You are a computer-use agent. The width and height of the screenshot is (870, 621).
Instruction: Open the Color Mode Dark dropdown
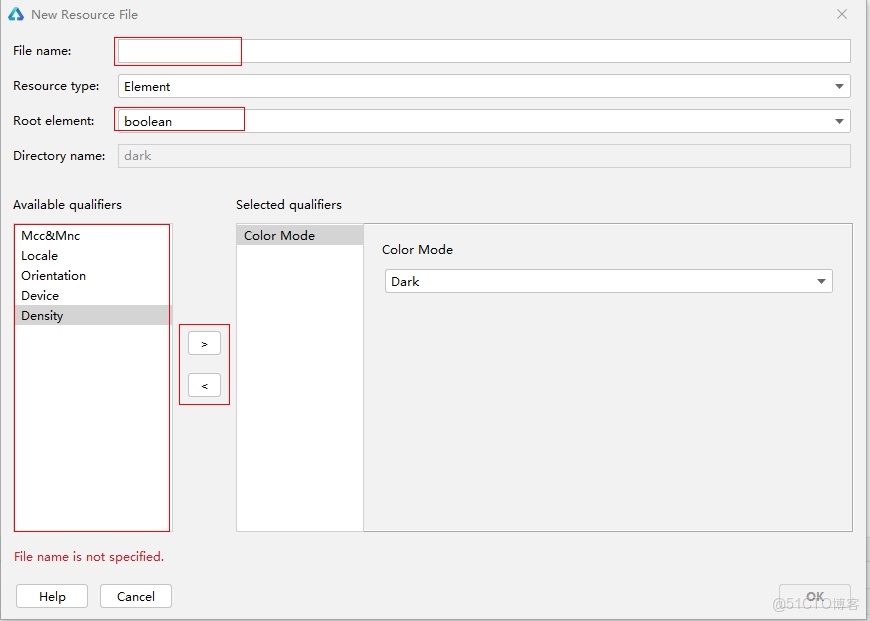(609, 281)
